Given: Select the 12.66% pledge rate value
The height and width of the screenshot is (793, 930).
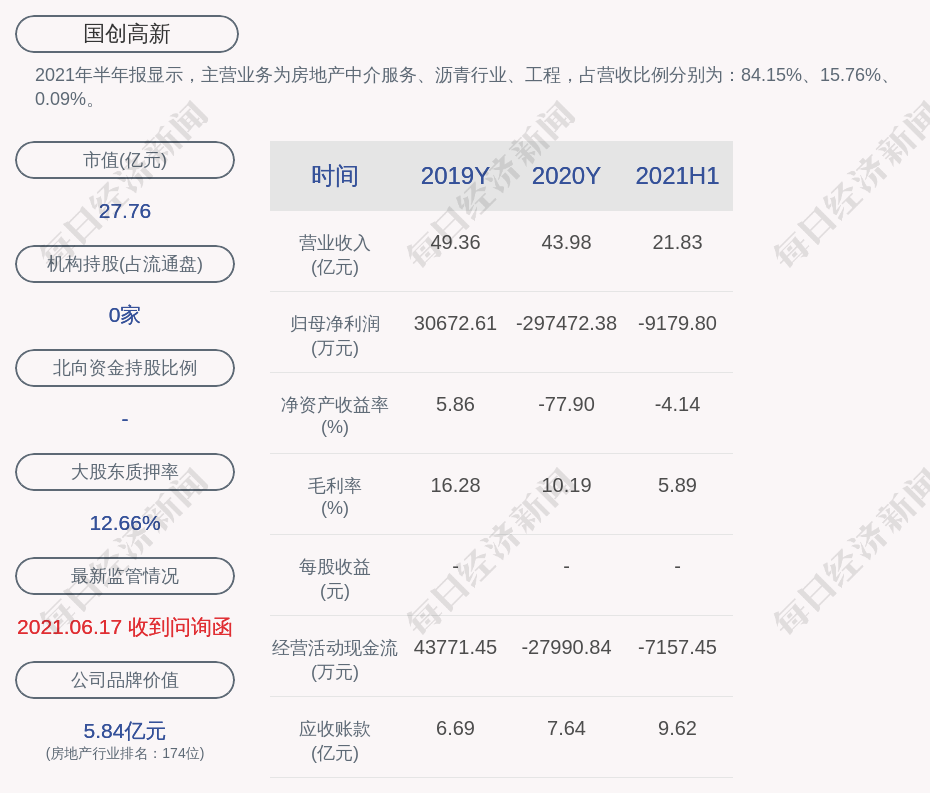Looking at the screenshot, I should pos(125,523).
